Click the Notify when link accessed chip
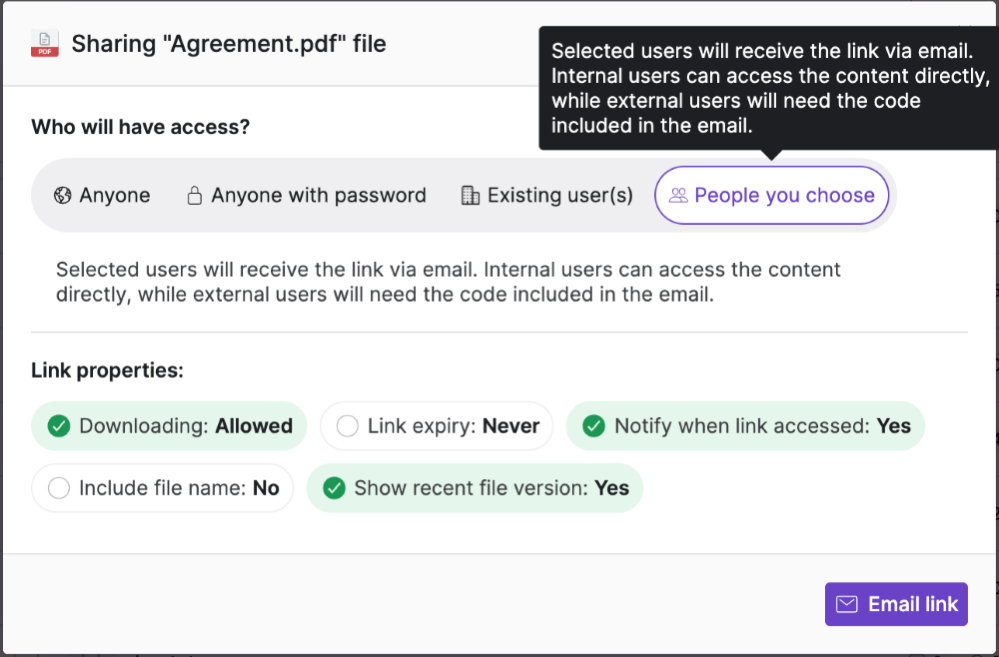 pos(745,426)
